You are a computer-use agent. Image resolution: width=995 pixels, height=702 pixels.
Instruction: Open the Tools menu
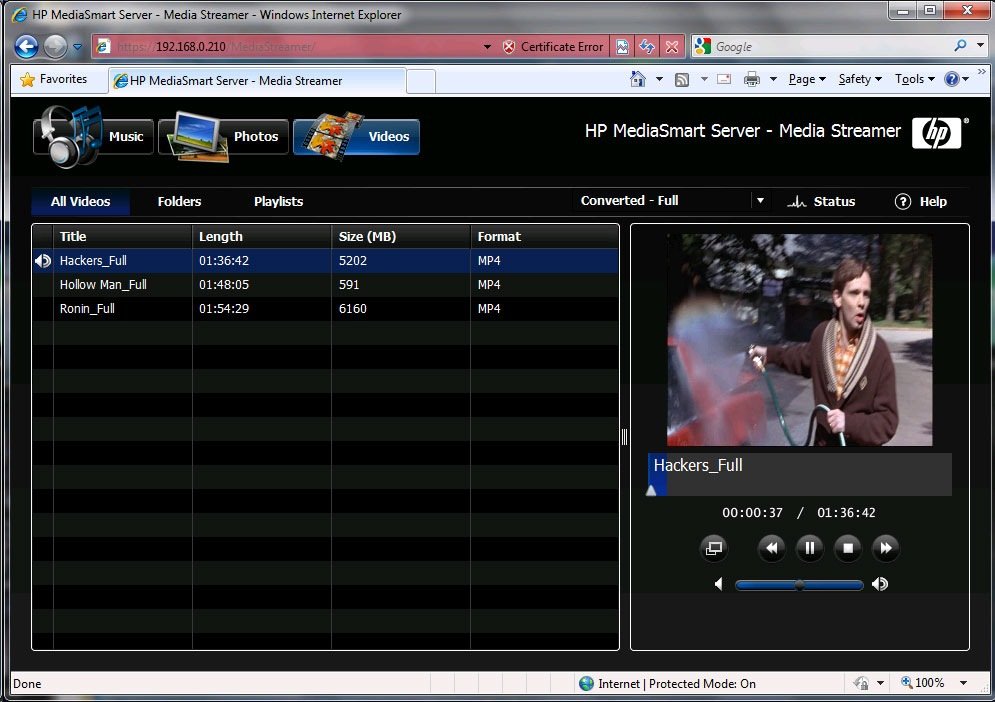[915, 79]
